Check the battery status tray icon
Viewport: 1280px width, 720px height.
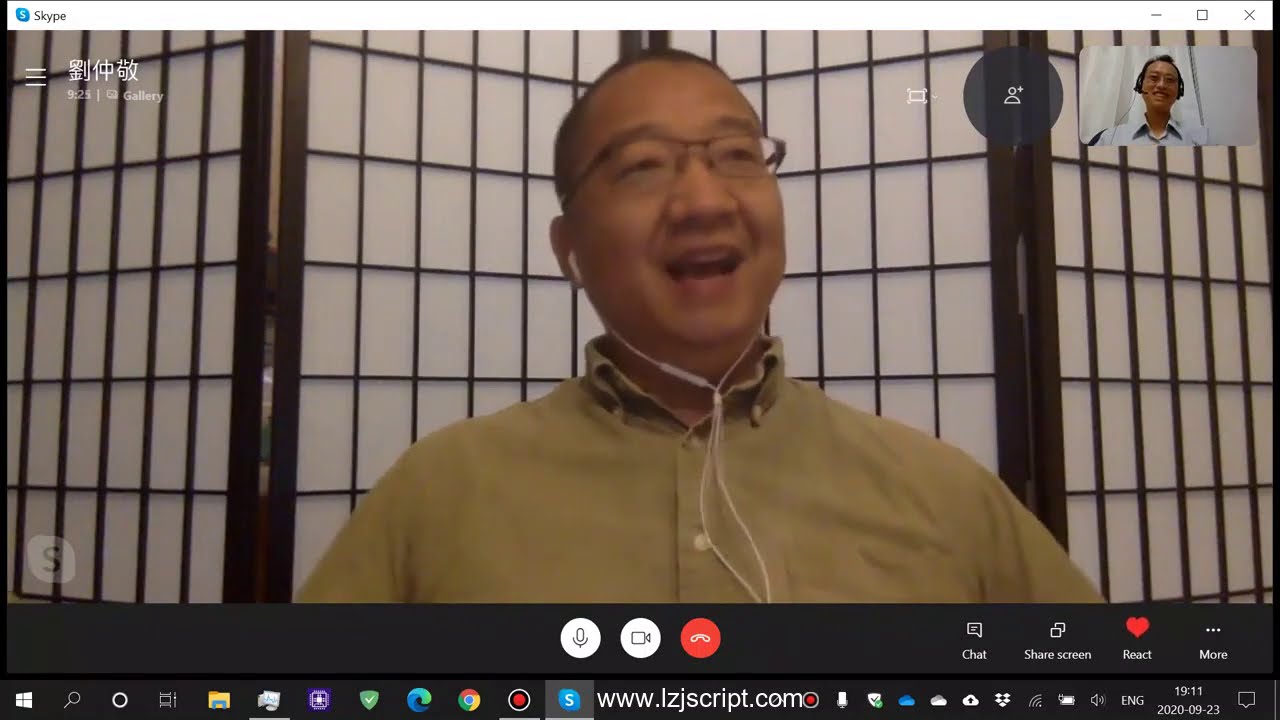[1067, 700]
